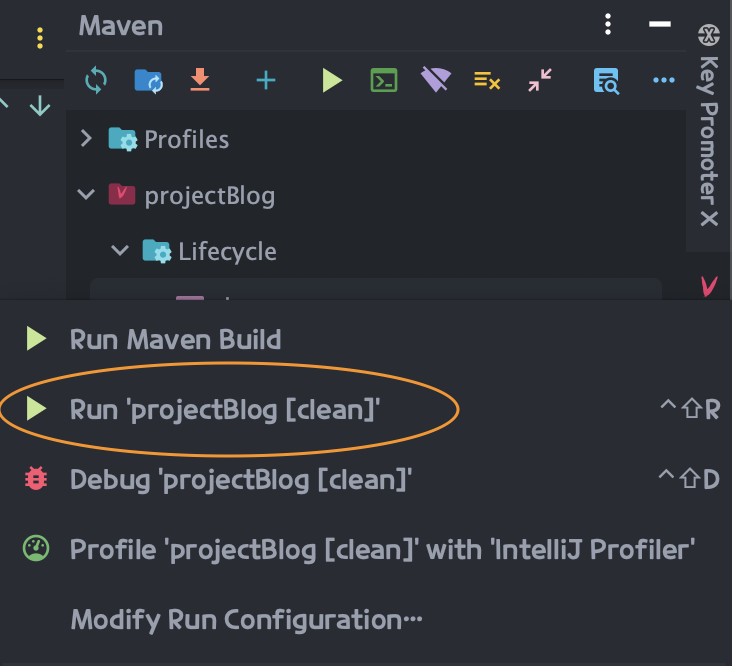This screenshot has width=732, height=666.
Task: Hide the Maven tool window
Action: pos(660,24)
